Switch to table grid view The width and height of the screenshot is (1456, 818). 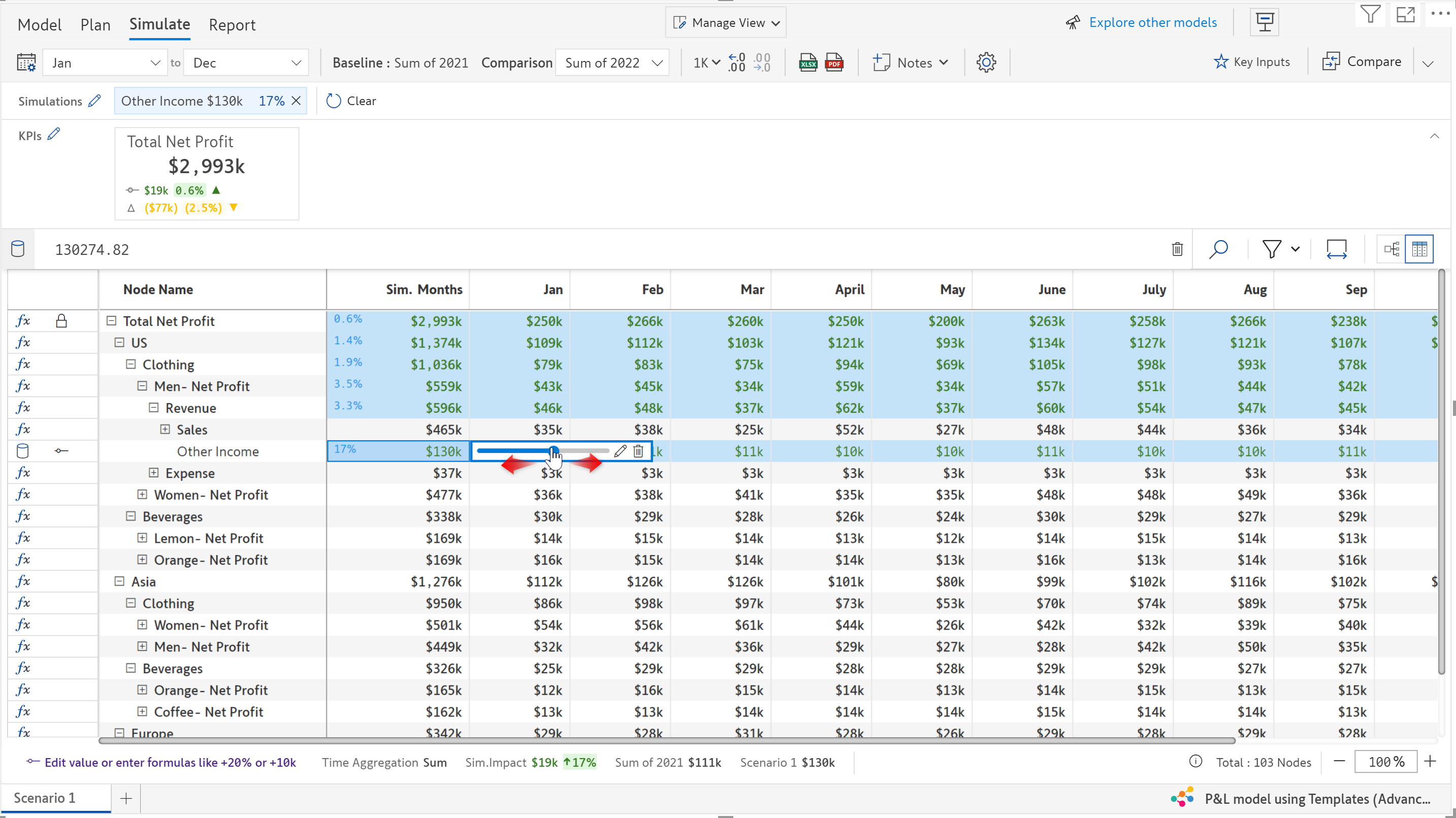1419,249
